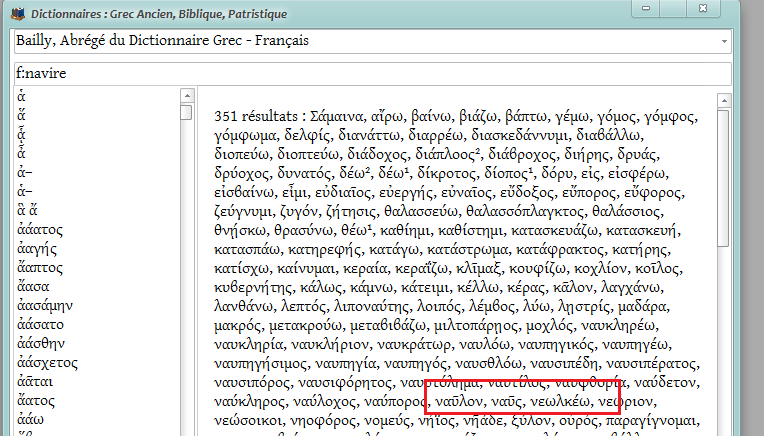Select ἀάσατο in the word list
Image resolution: width=764 pixels, height=436 pixels.
point(40,325)
